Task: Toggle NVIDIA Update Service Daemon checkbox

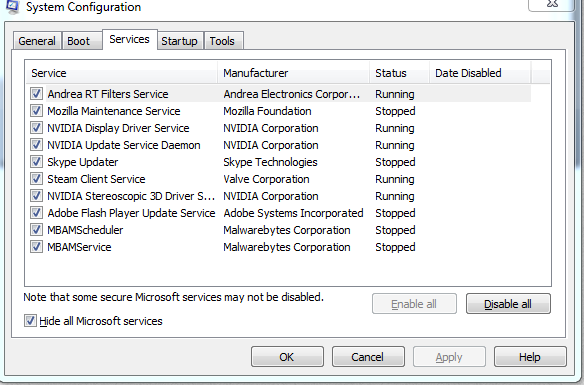Action: tap(36, 145)
